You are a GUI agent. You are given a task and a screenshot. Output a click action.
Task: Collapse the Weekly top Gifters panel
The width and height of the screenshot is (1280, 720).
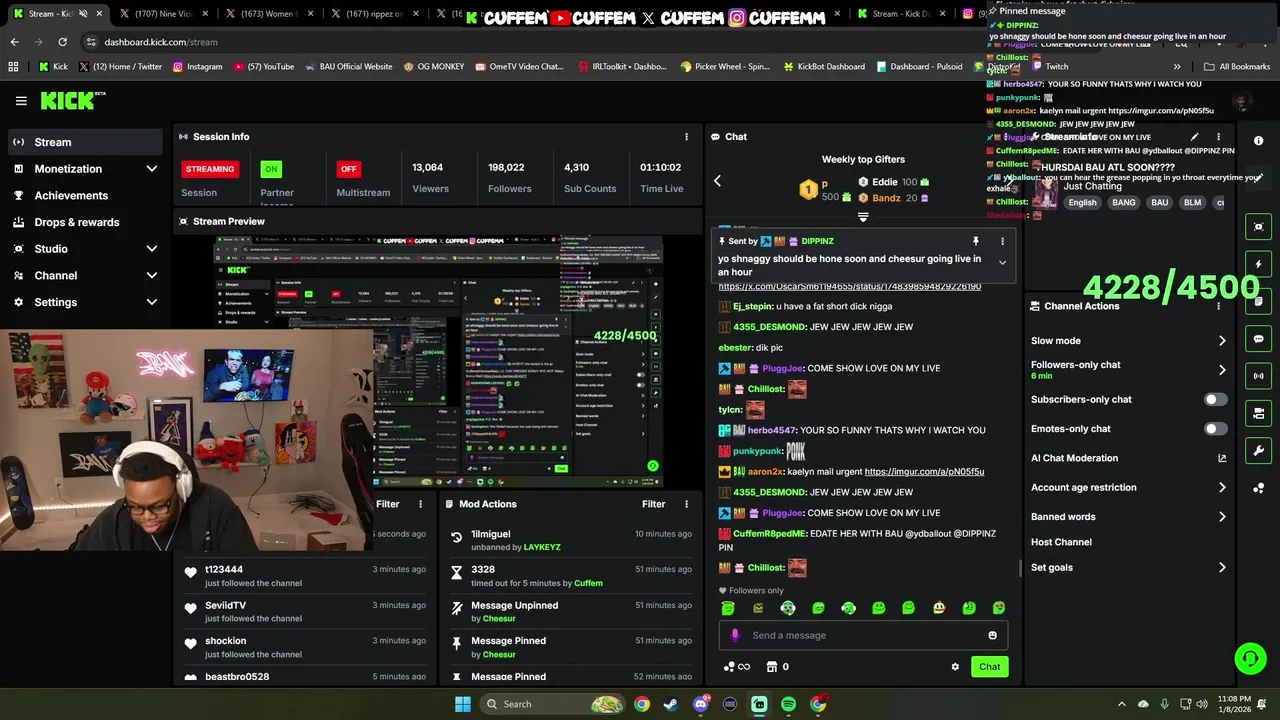point(863,217)
